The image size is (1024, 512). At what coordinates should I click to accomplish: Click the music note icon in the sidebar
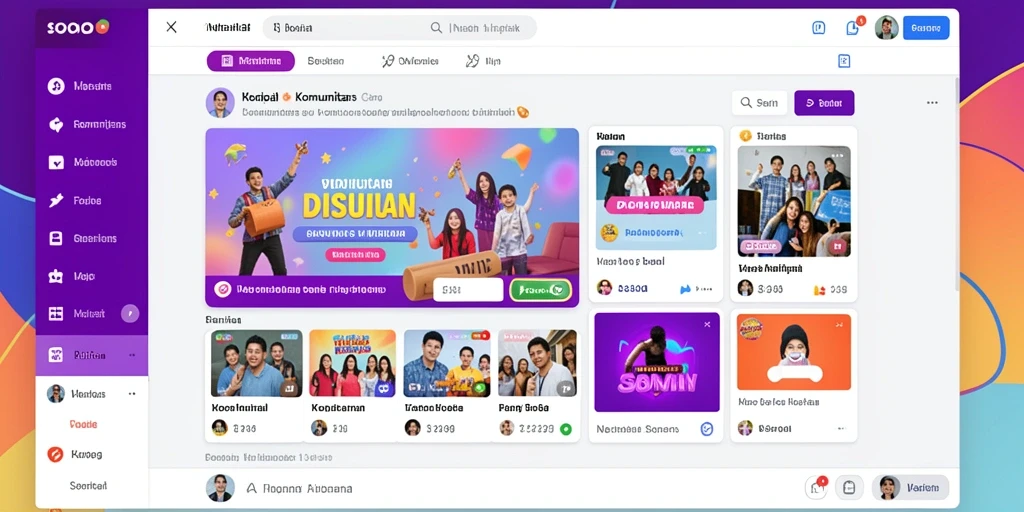pyautogui.click(x=56, y=86)
